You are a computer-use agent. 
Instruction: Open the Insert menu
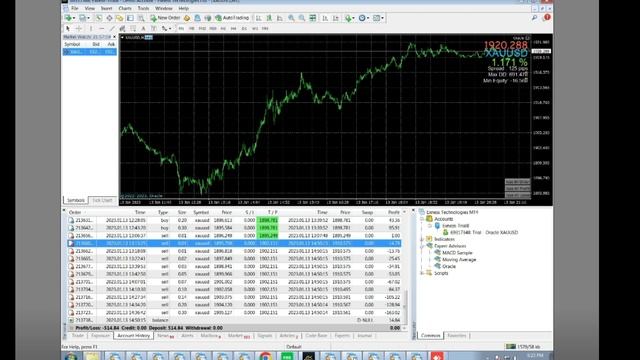click(x=107, y=8)
